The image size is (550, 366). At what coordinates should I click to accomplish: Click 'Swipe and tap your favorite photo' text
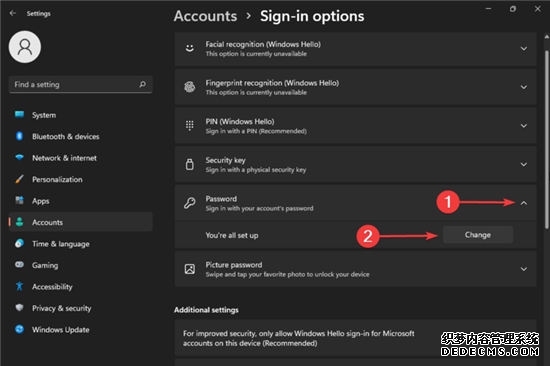pyautogui.click(x=287, y=274)
